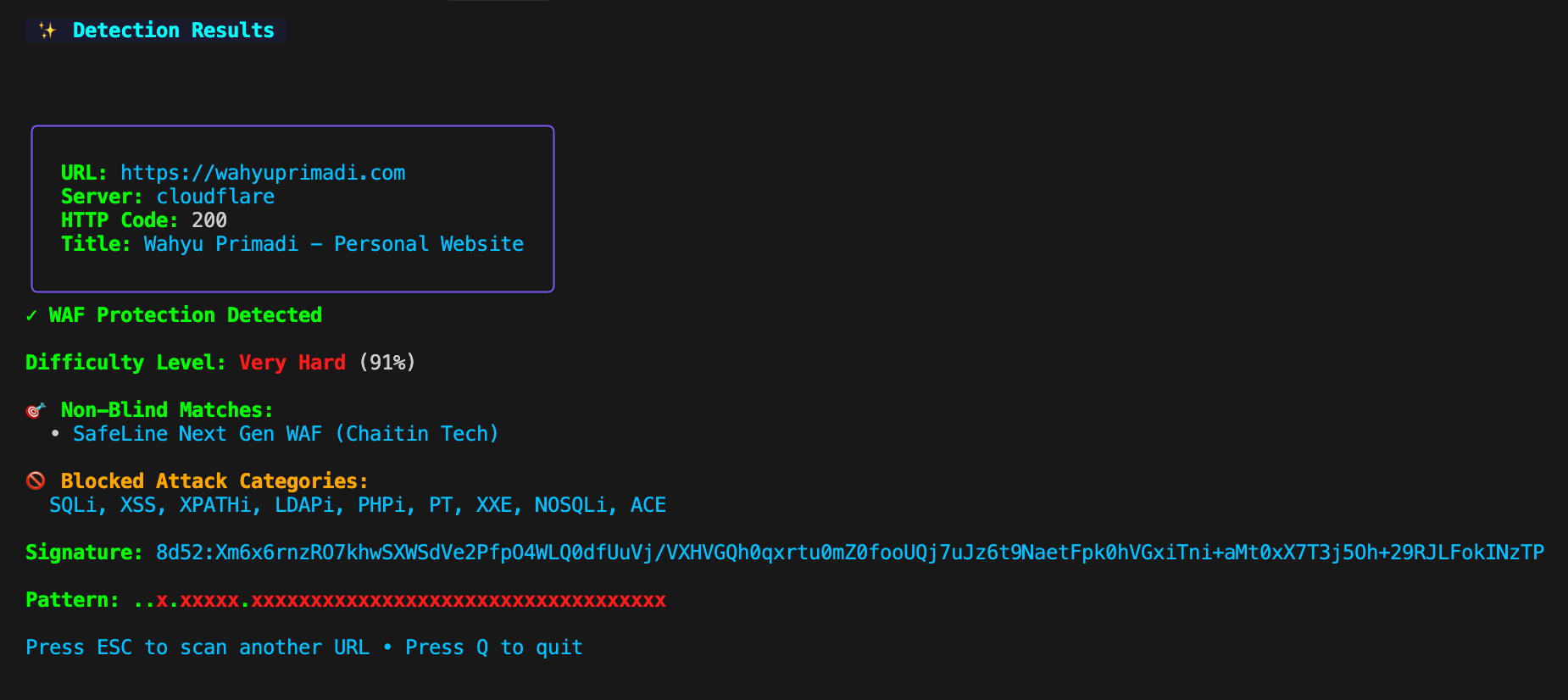This screenshot has height=700, width=1568.
Task: Open the https://wahyuprimadi.com URL link
Action: pyautogui.click(x=263, y=173)
